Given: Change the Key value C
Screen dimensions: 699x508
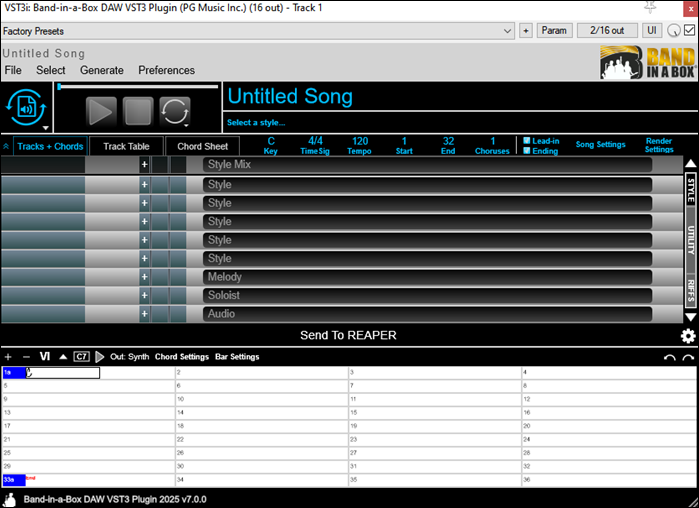Looking at the screenshot, I should (x=271, y=141).
